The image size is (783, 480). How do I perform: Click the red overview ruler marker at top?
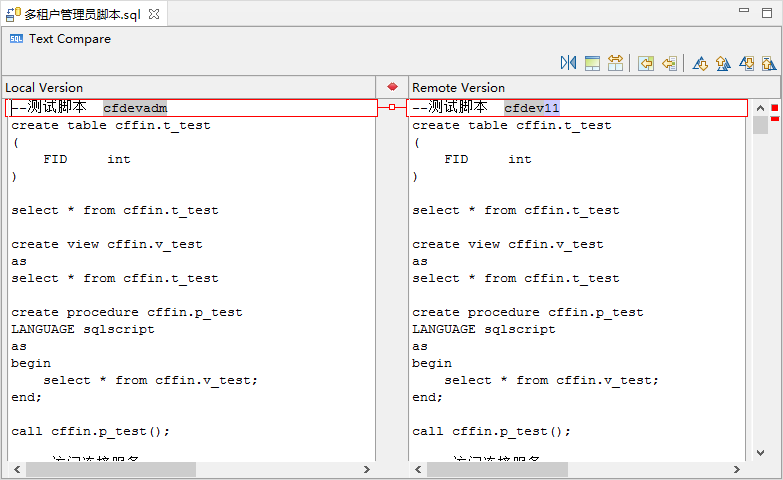click(x=775, y=107)
